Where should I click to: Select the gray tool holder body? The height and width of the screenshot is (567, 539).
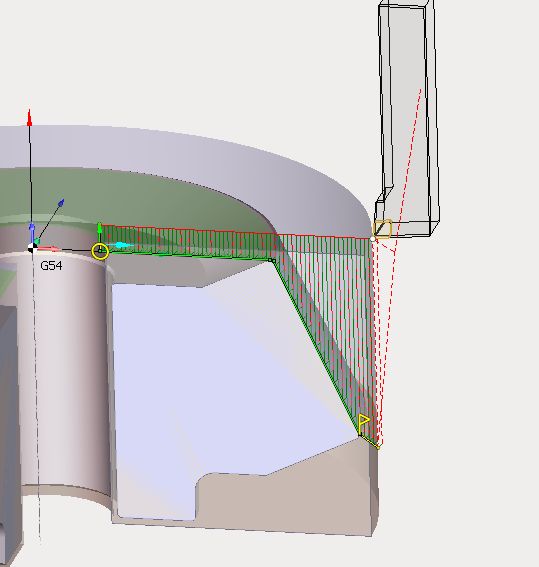407,119
